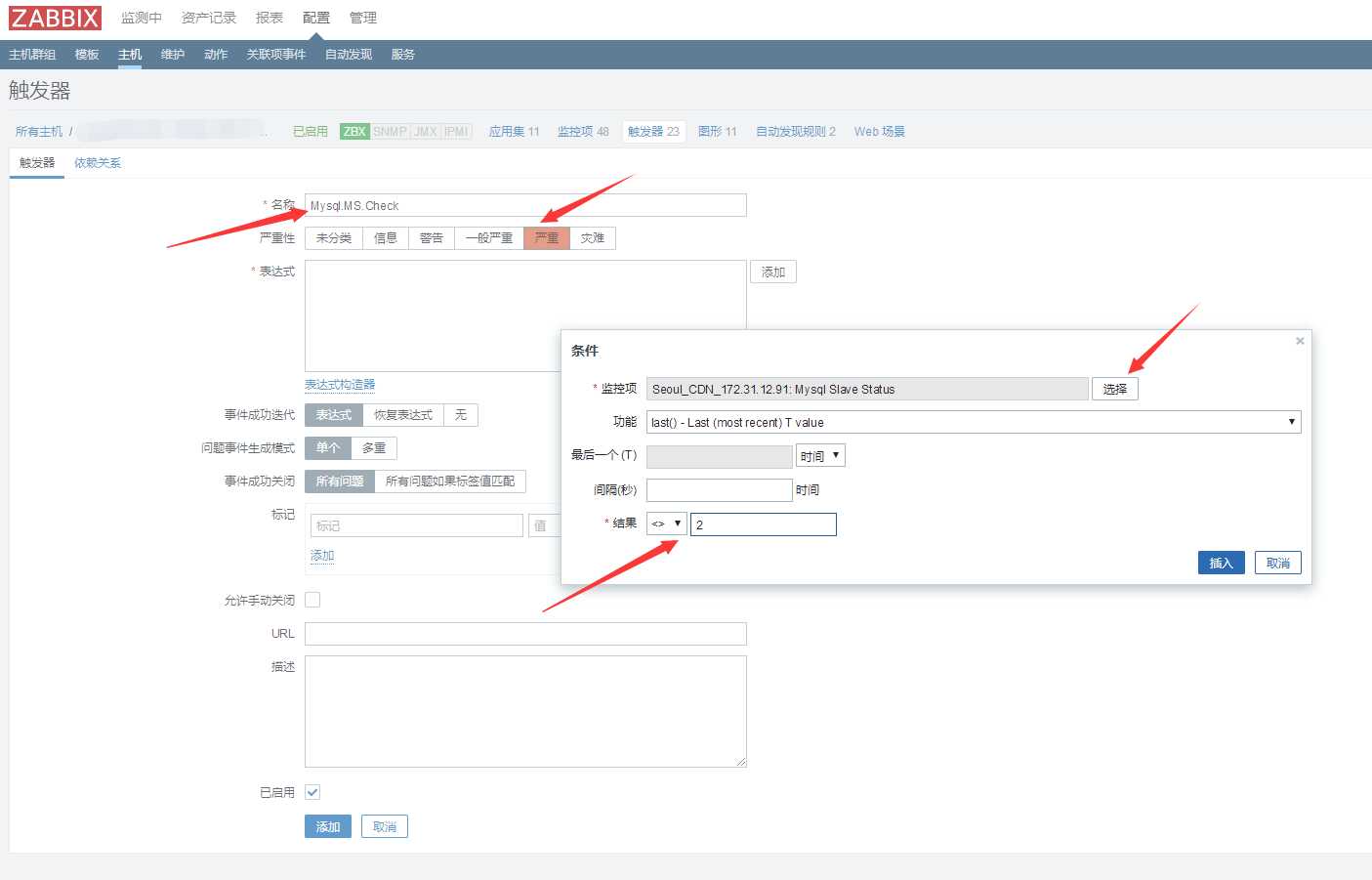Viewport: 1372px width, 880px height.
Task: Toggle 允许手动关闭 checkbox
Action: [x=312, y=600]
